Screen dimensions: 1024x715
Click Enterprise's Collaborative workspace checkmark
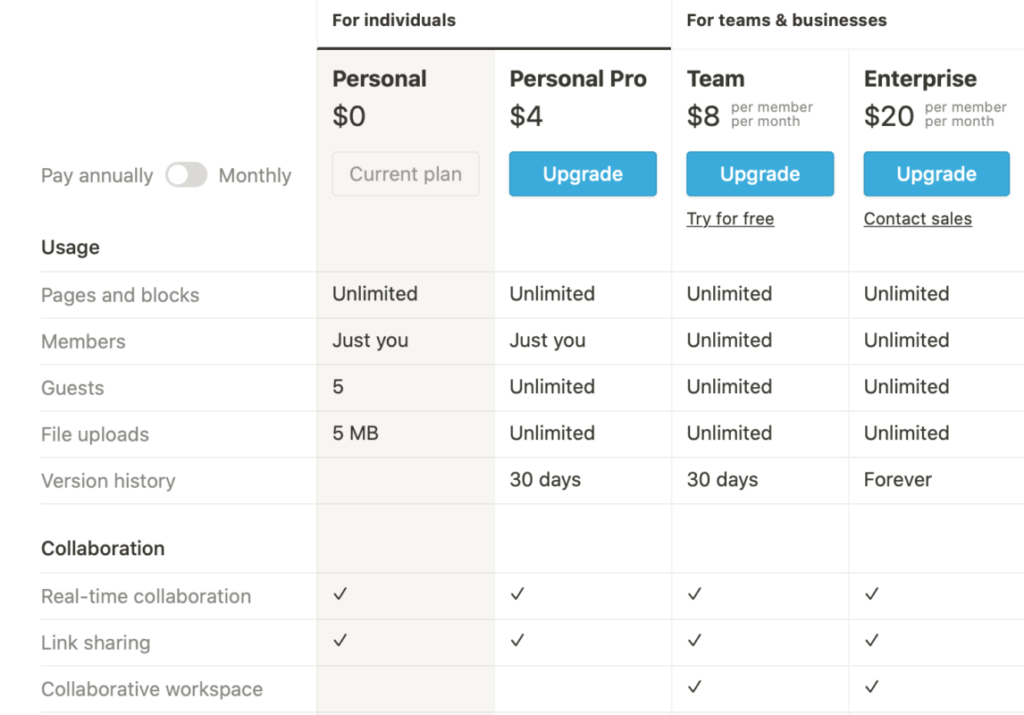pyautogui.click(x=871, y=686)
